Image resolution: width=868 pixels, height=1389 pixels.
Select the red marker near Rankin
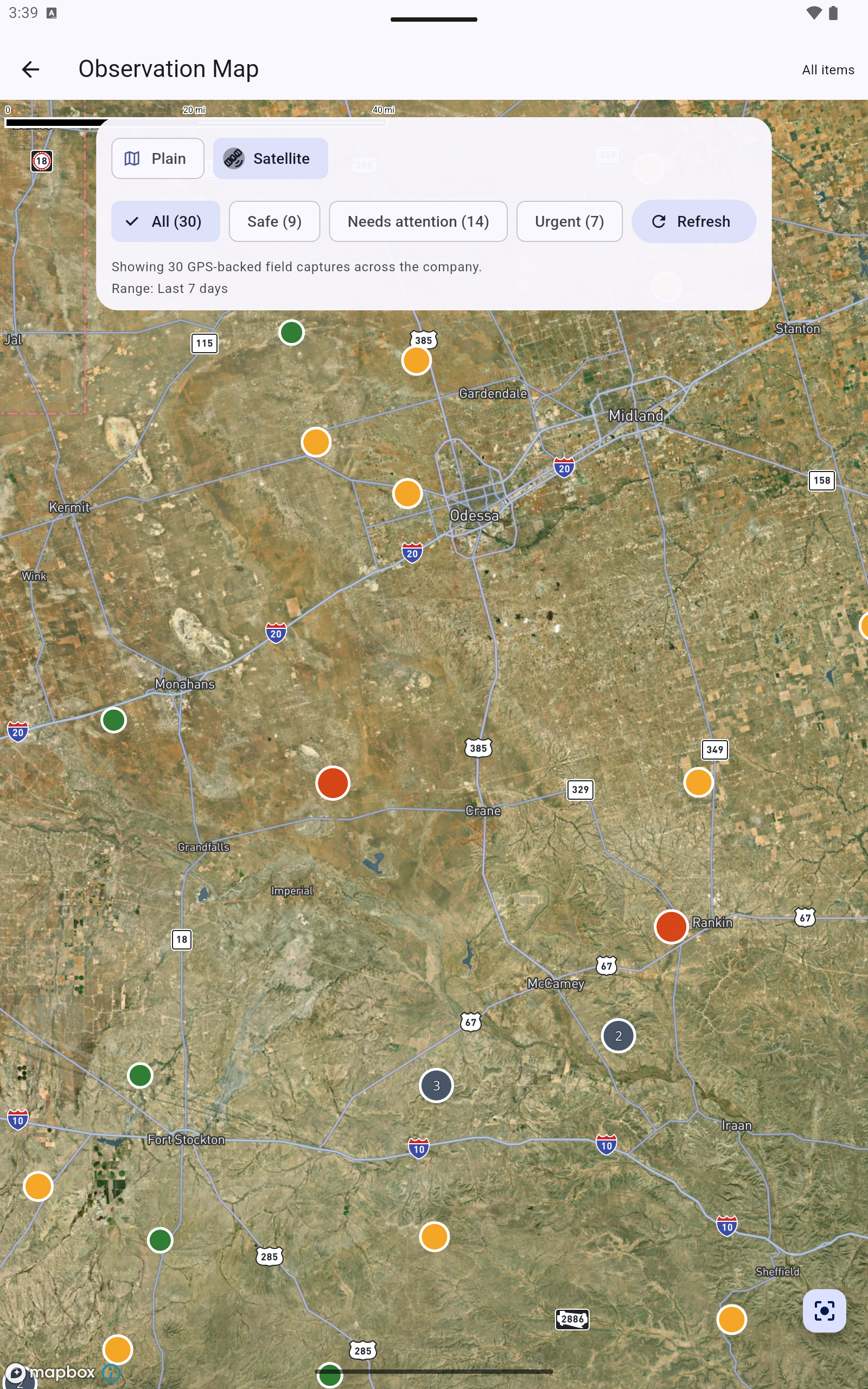pos(671,926)
